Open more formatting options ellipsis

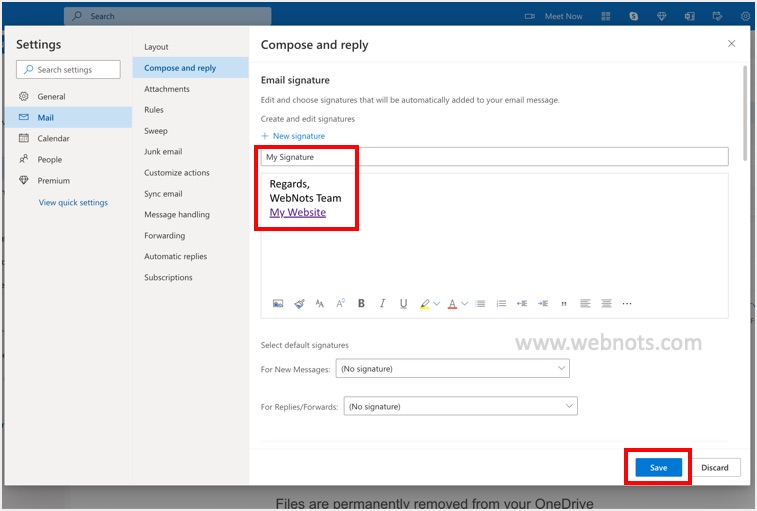point(627,304)
